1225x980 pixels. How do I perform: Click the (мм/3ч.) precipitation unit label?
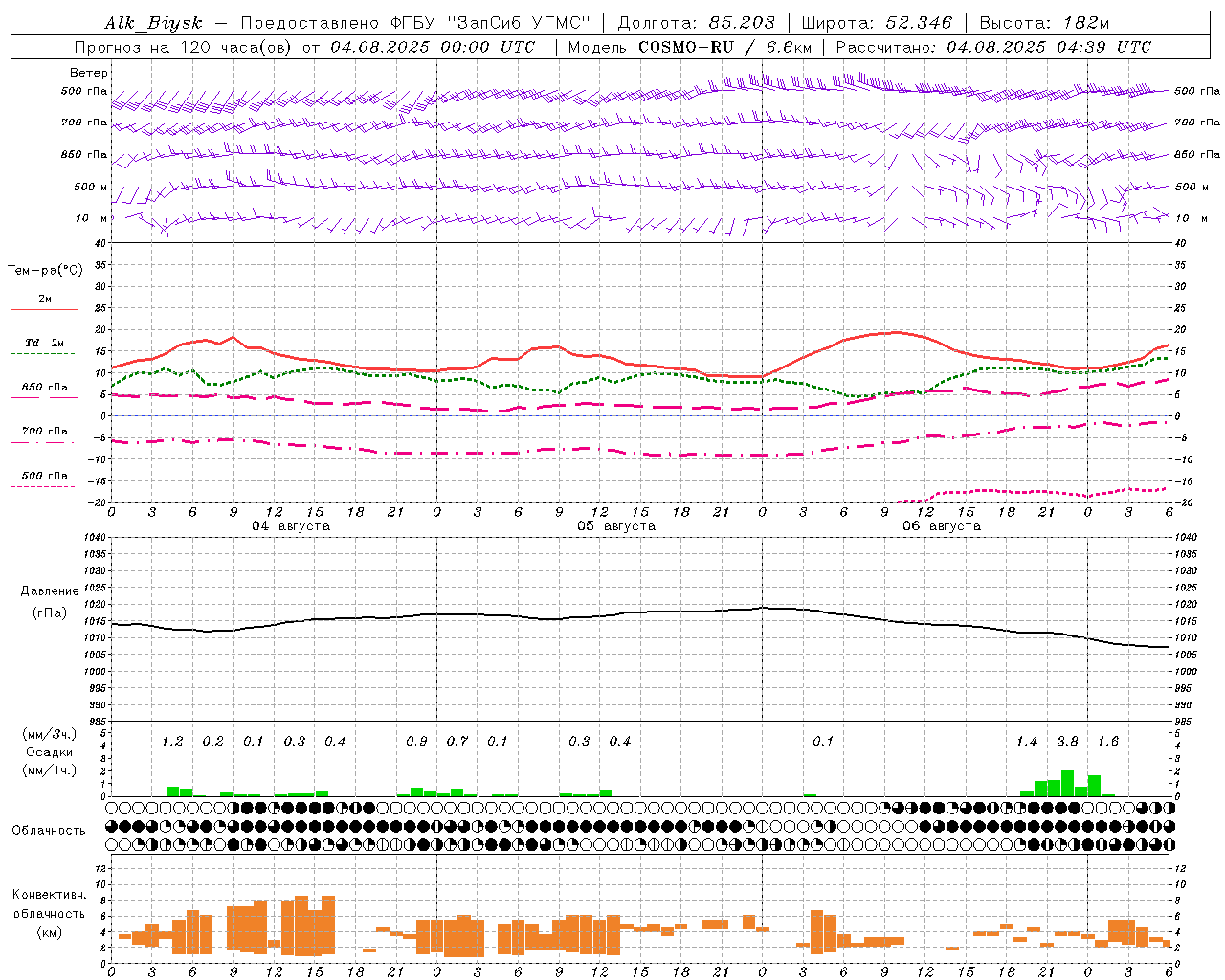click(50, 734)
